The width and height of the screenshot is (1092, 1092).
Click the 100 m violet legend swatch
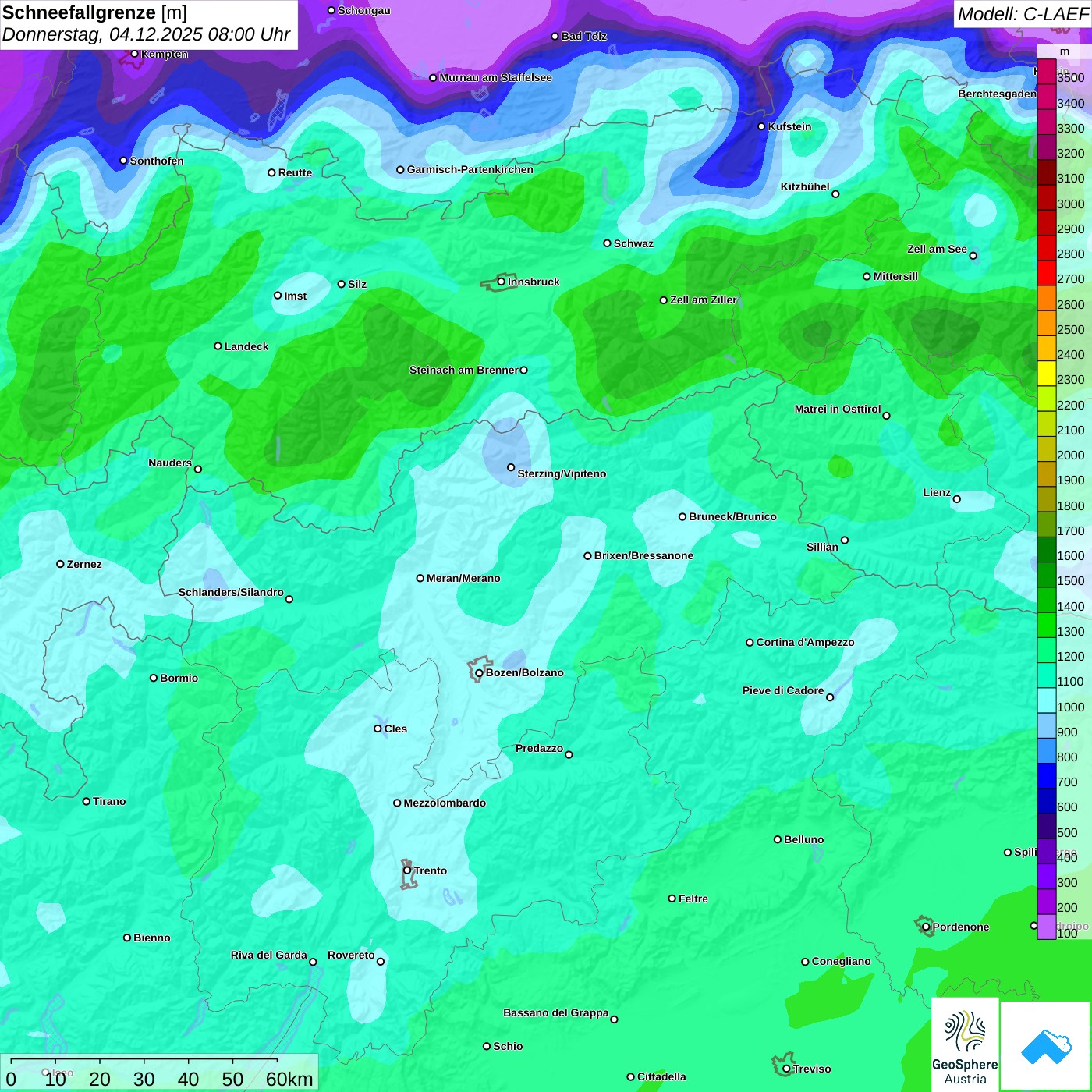click(1046, 927)
